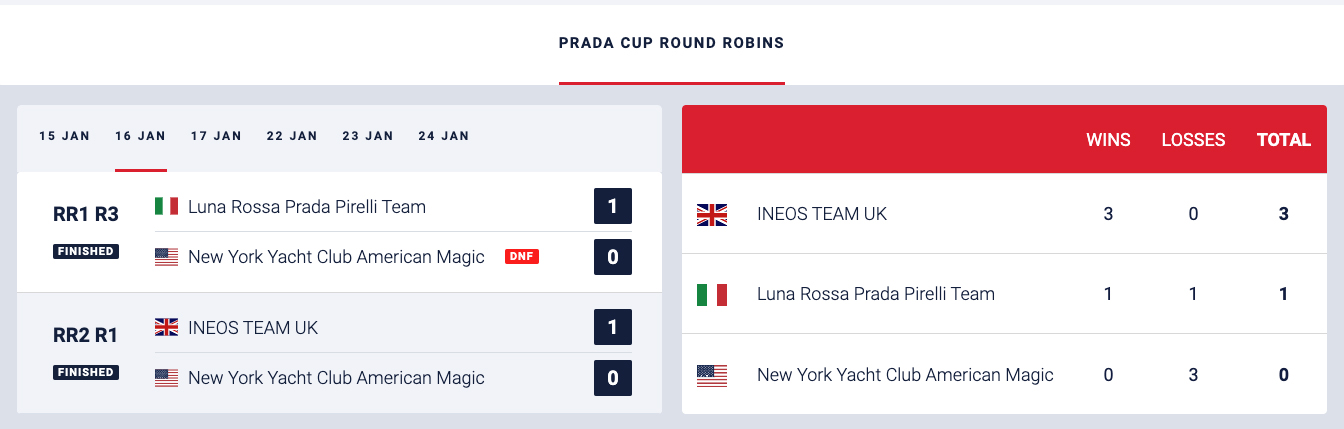
Task: Click the red DNF badge
Action: [x=522, y=257]
